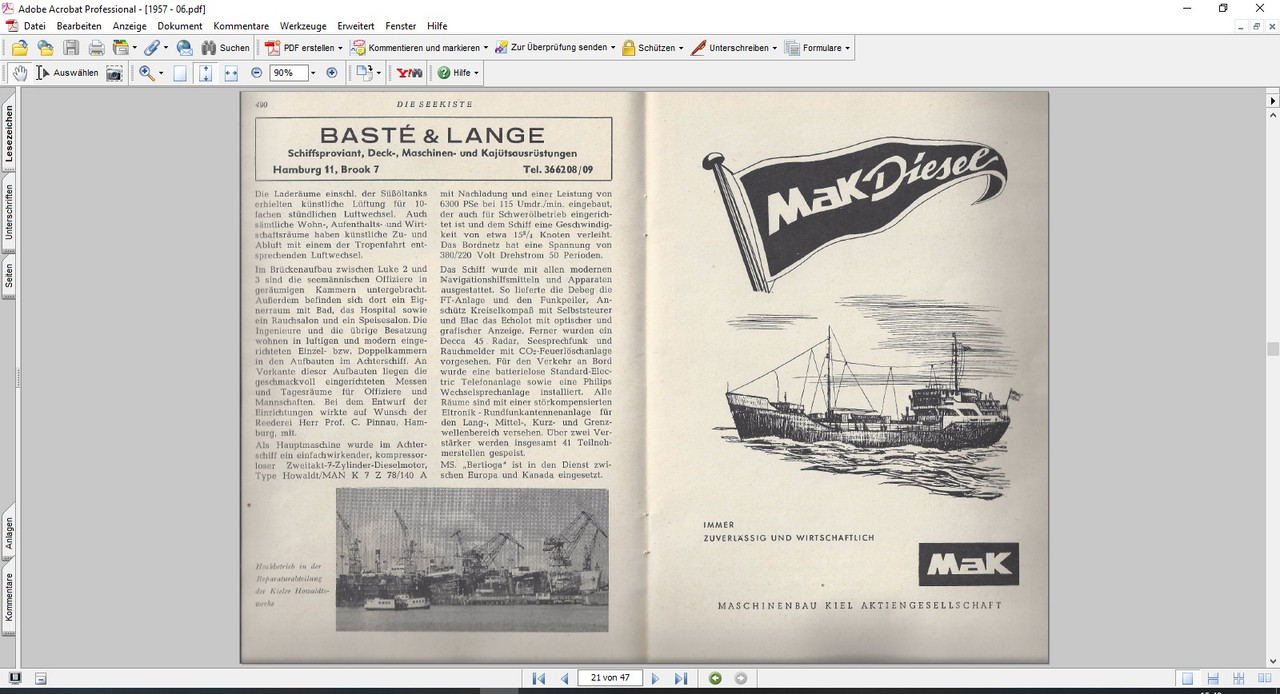
Task: Open the PDF erstellen dropdown
Action: [303, 47]
